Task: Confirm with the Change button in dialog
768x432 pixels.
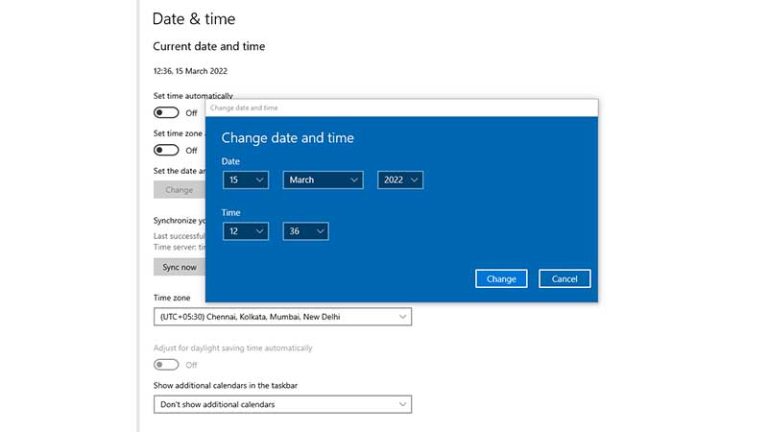Action: click(501, 279)
